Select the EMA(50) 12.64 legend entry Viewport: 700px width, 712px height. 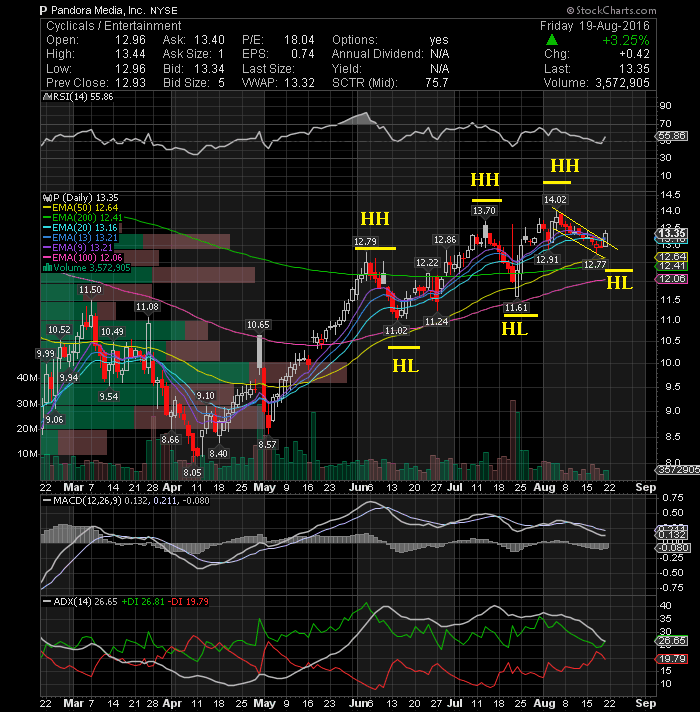point(80,208)
